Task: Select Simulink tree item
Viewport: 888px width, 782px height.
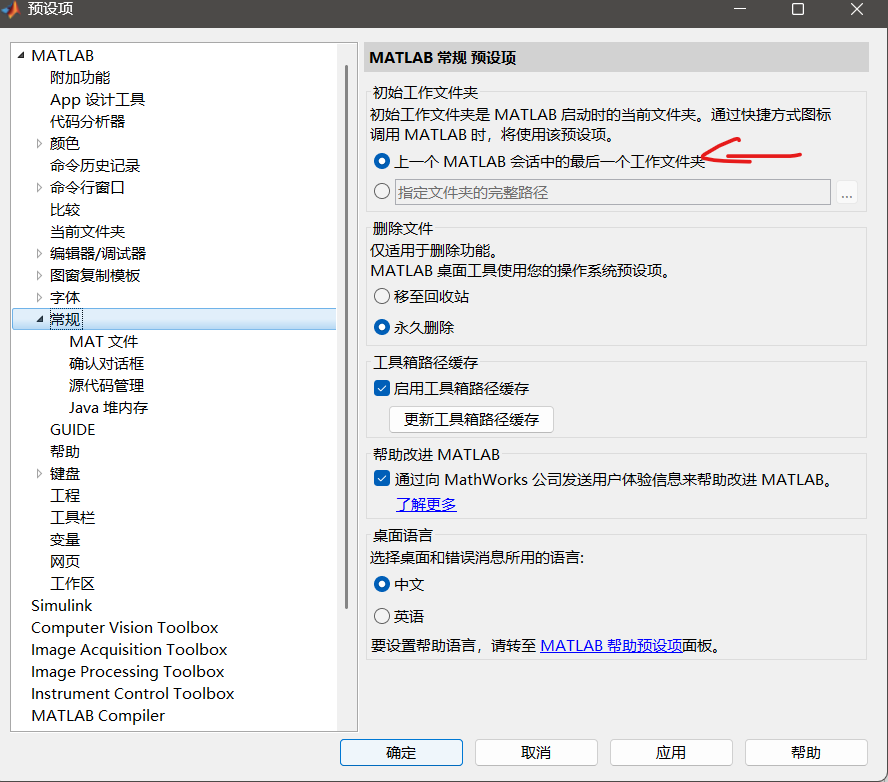Action: (x=61, y=606)
